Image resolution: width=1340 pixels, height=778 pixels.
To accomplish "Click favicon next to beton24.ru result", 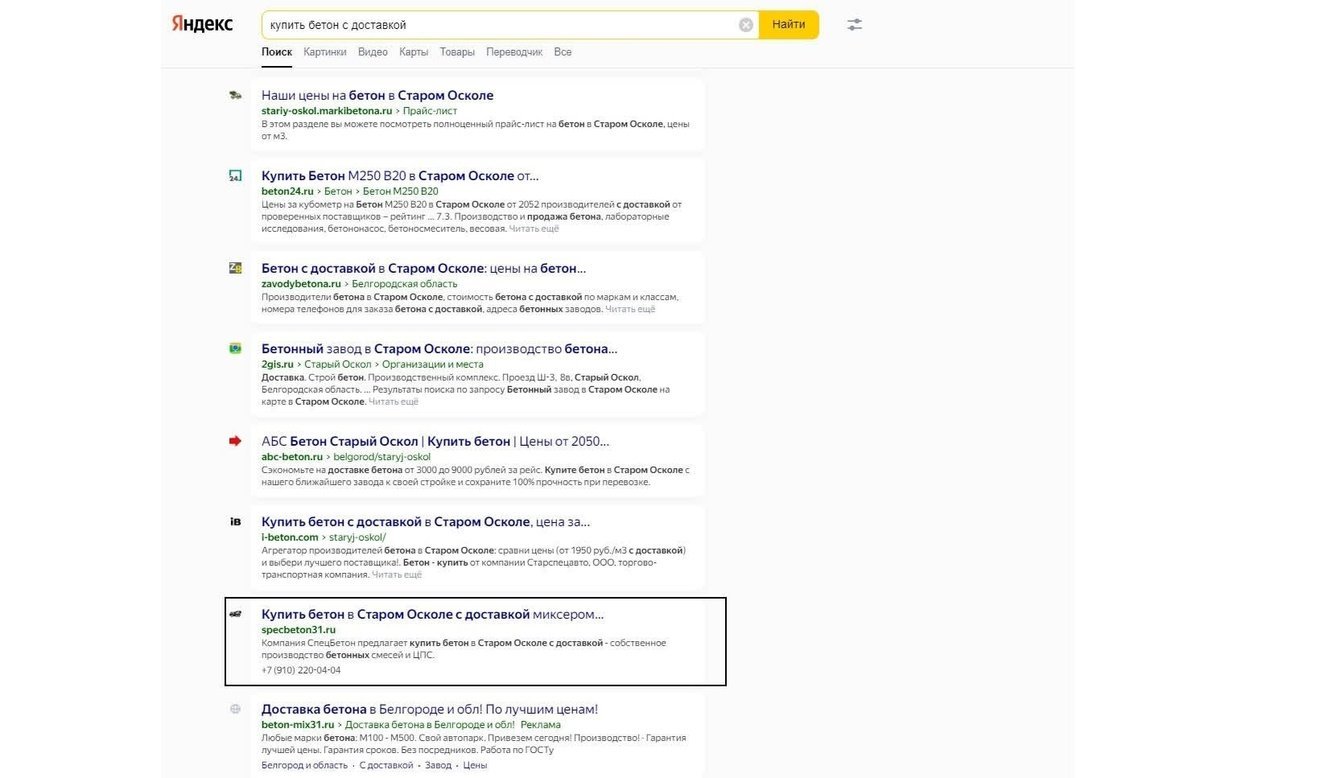I will pos(235,176).
